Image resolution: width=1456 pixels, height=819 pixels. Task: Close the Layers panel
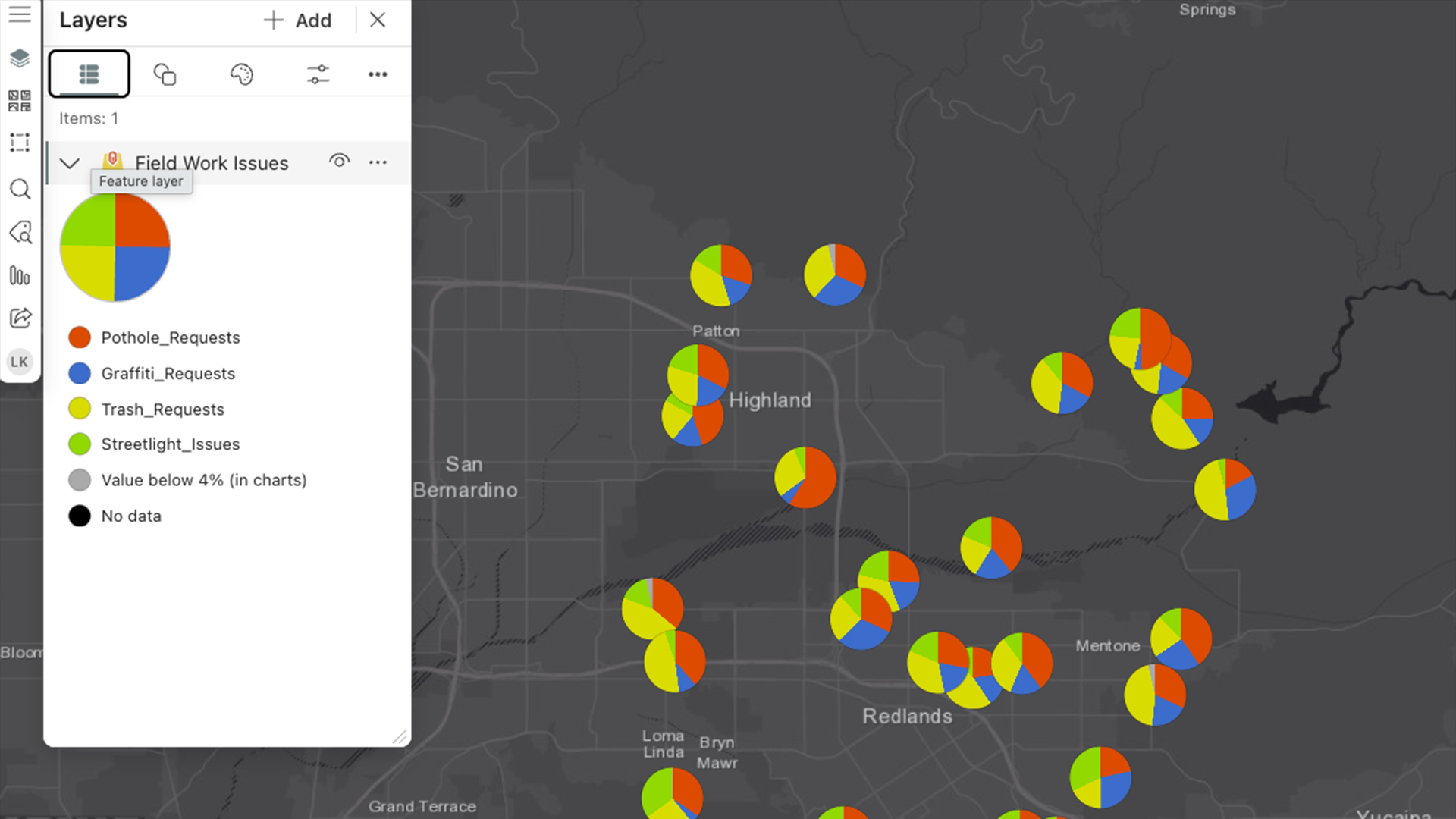click(378, 20)
